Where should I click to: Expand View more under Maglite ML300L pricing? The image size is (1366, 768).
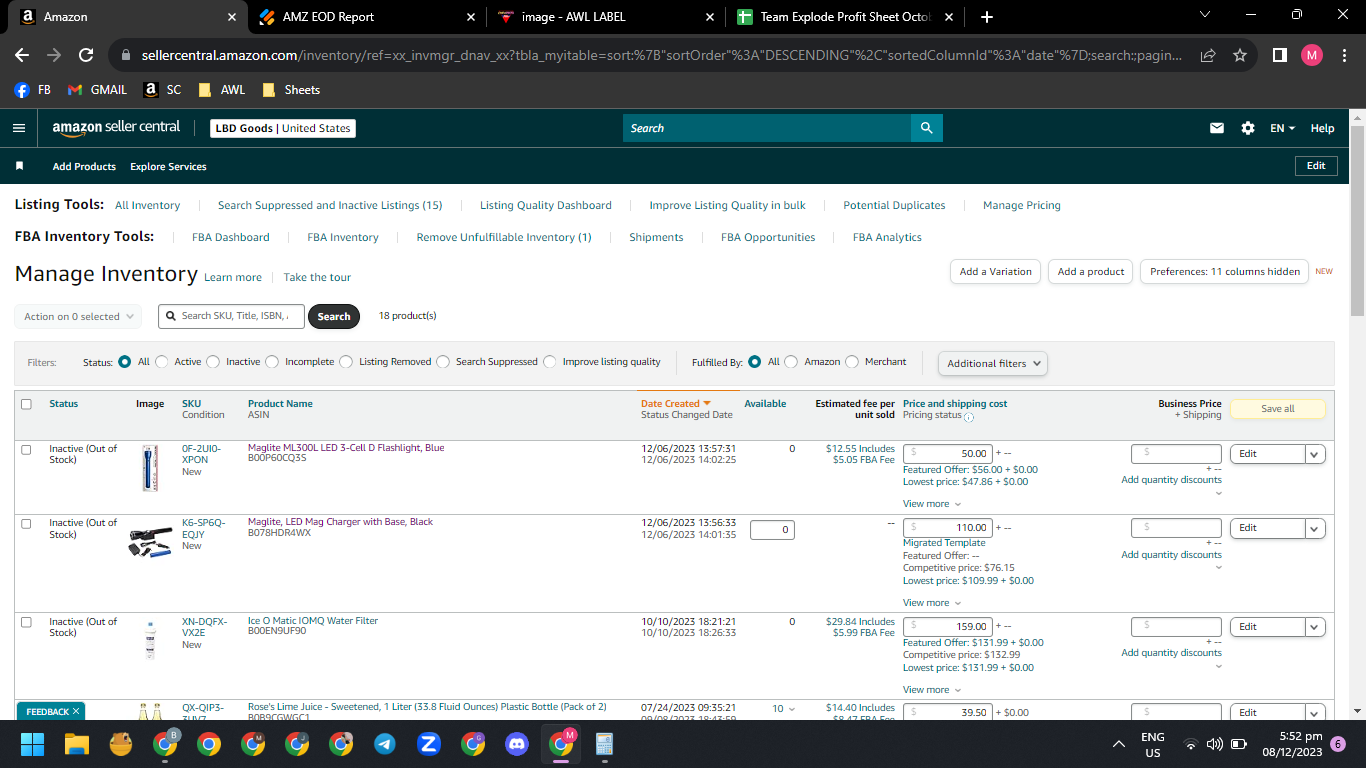(931, 504)
